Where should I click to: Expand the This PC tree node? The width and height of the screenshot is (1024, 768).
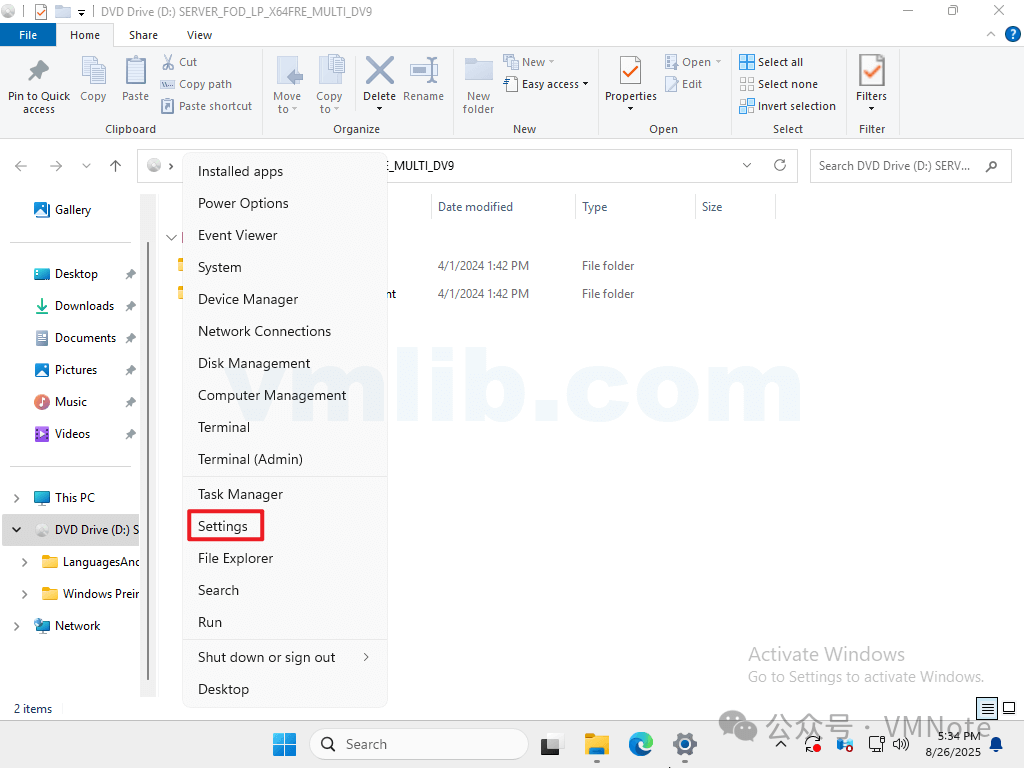pyautogui.click(x=17, y=498)
